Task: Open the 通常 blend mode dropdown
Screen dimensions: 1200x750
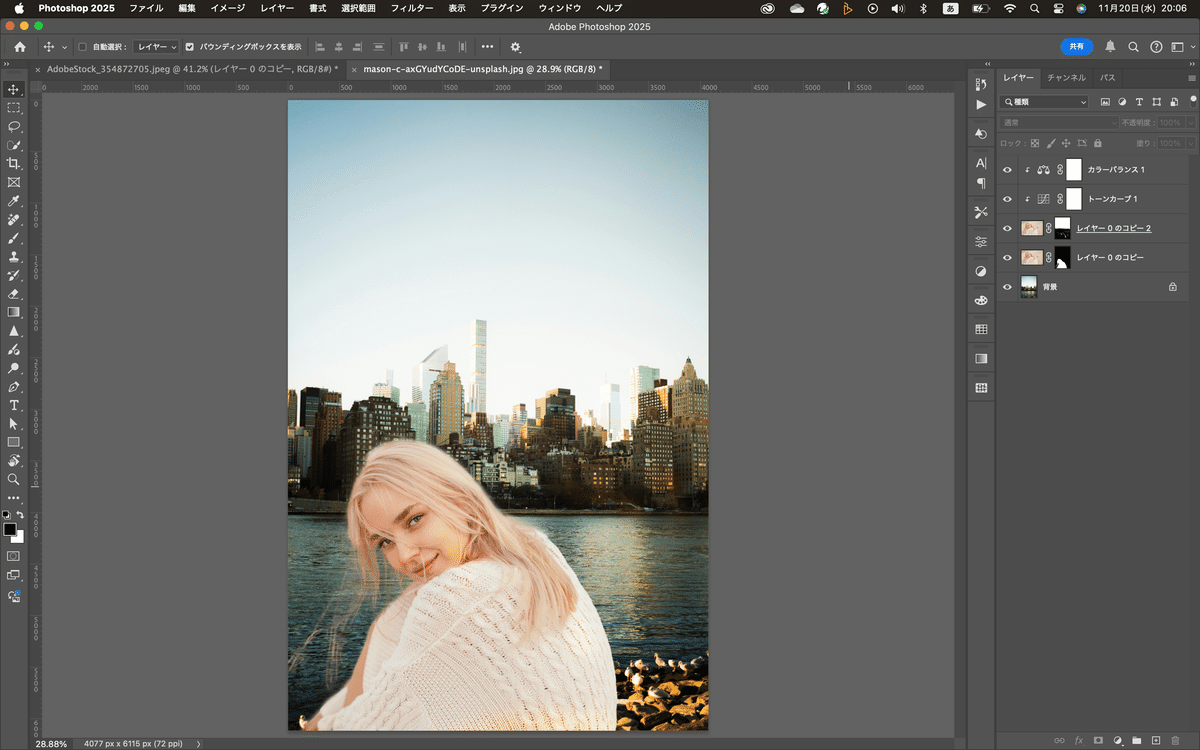Action: tap(1059, 122)
